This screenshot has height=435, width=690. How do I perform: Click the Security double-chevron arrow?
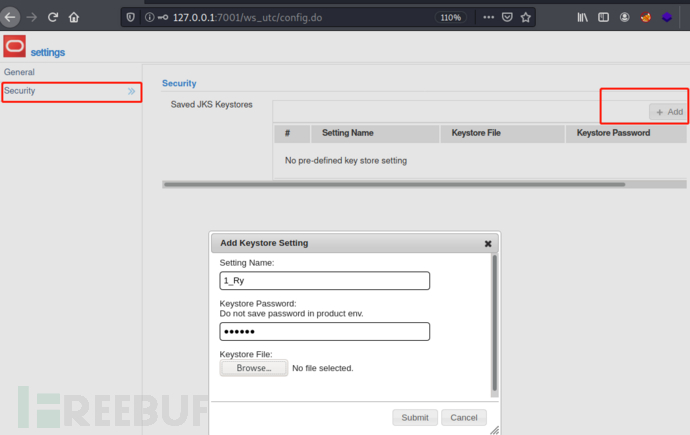[131, 91]
